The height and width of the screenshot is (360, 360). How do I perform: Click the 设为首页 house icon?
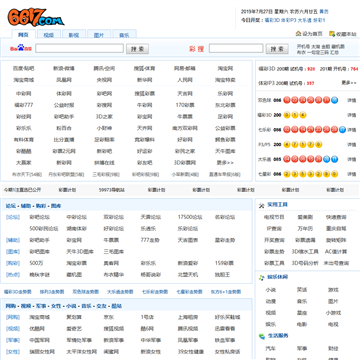pos(298,34)
